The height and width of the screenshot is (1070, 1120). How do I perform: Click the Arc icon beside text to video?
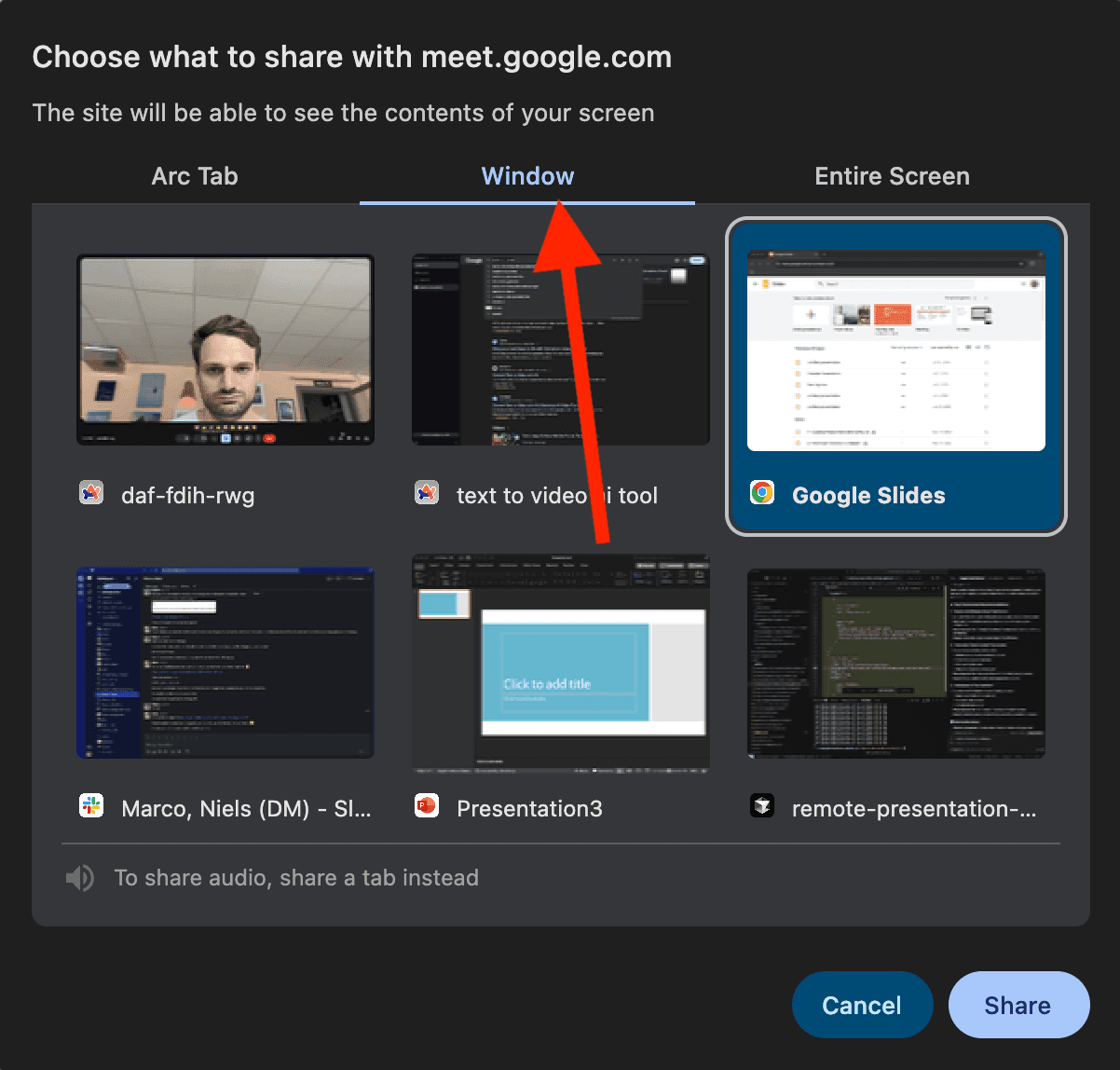[427, 493]
